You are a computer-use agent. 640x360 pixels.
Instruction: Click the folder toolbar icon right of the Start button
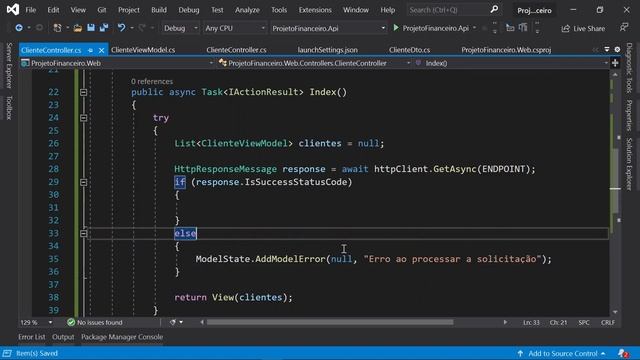pyautogui.click(x=510, y=28)
